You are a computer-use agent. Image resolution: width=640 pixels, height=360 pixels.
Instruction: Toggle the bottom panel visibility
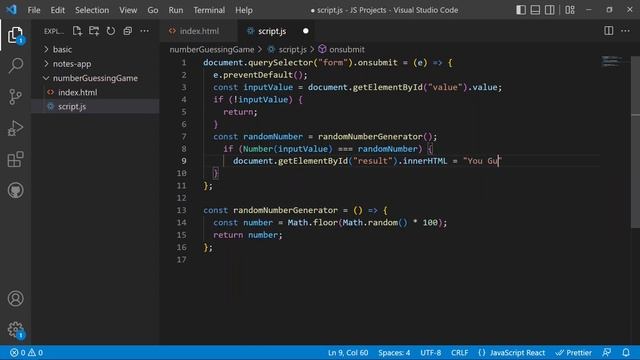click(x=535, y=10)
